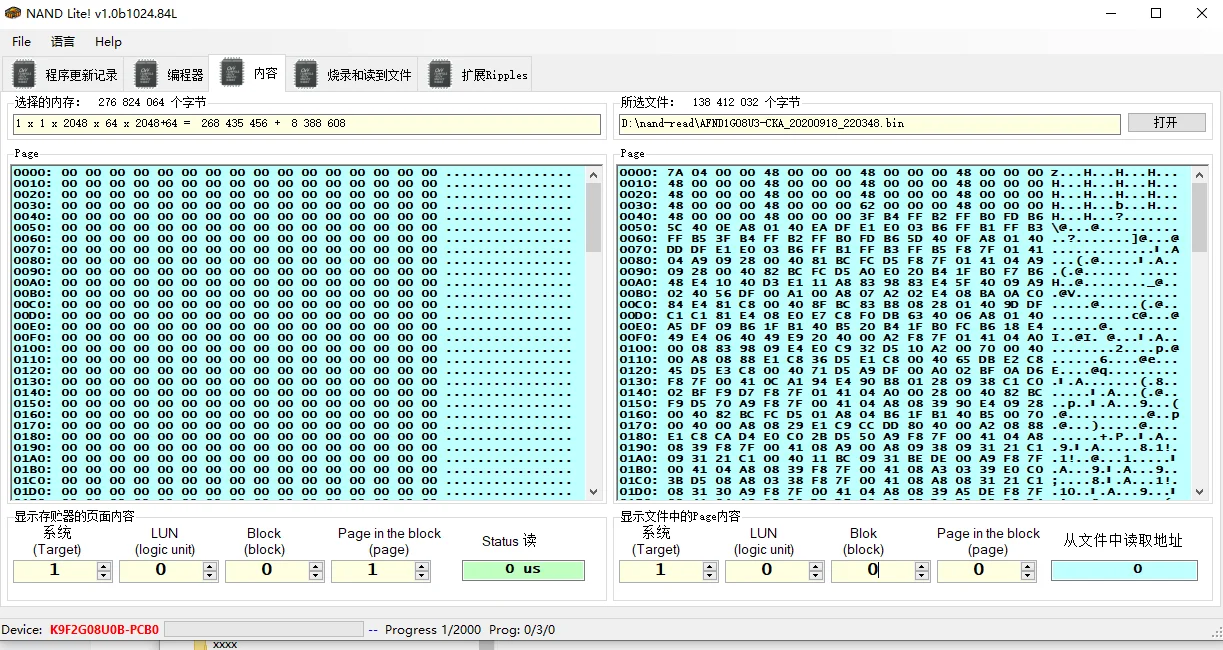Screen dimensions: 1223x650
Task: Click the selected file path field
Action: click(x=868, y=124)
